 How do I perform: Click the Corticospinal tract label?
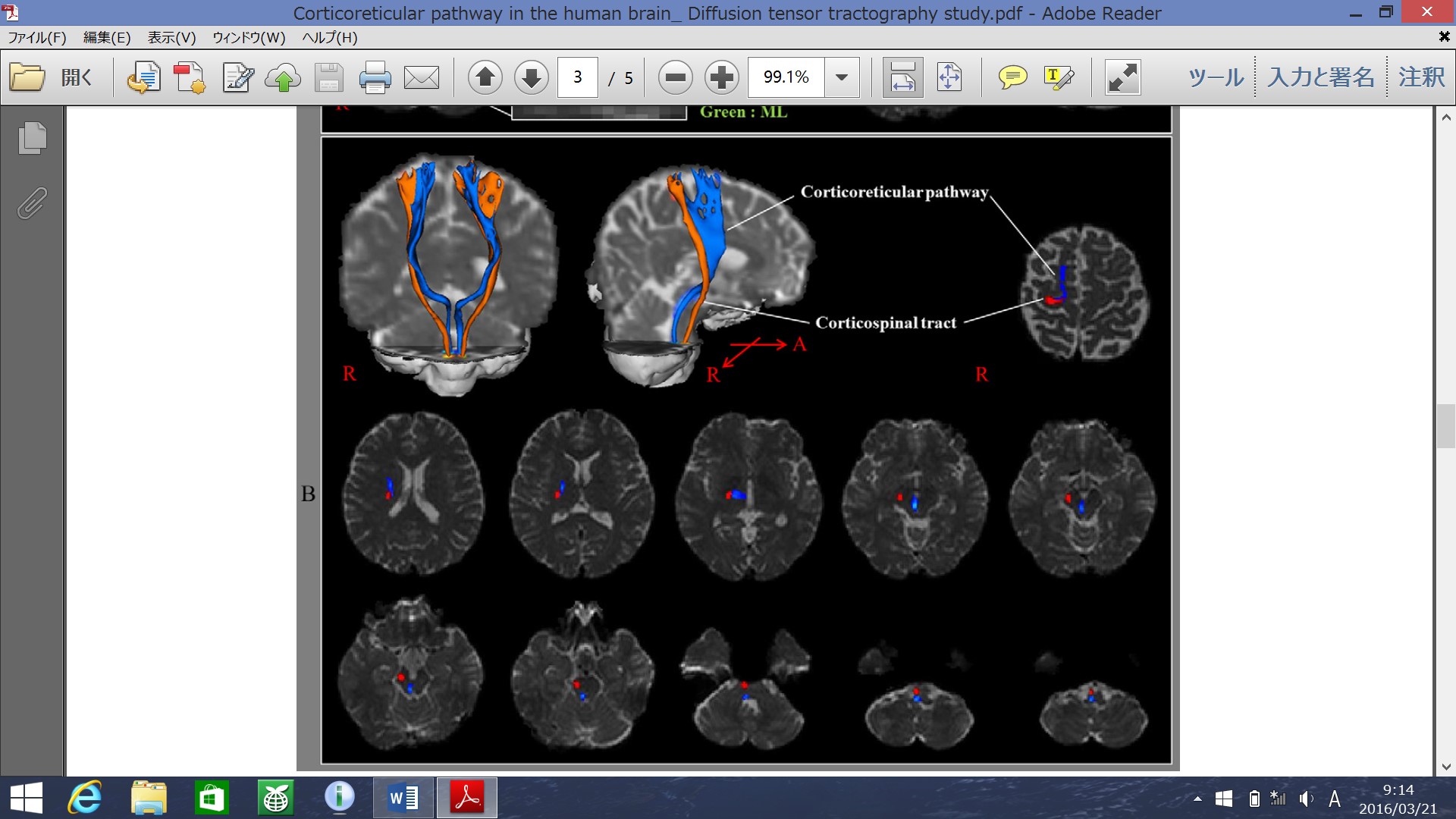(886, 323)
